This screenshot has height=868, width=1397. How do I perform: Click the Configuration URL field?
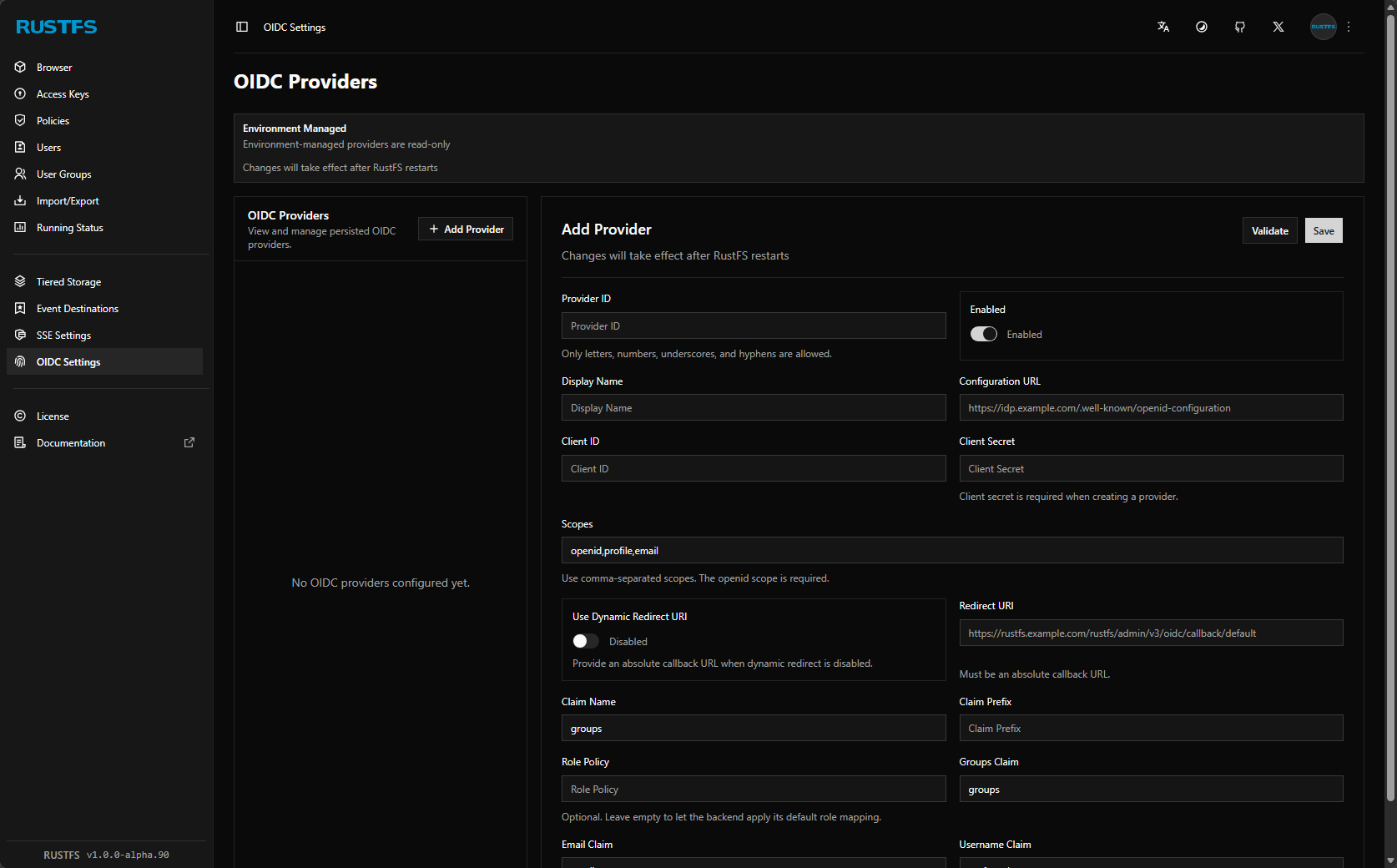tap(1150, 408)
